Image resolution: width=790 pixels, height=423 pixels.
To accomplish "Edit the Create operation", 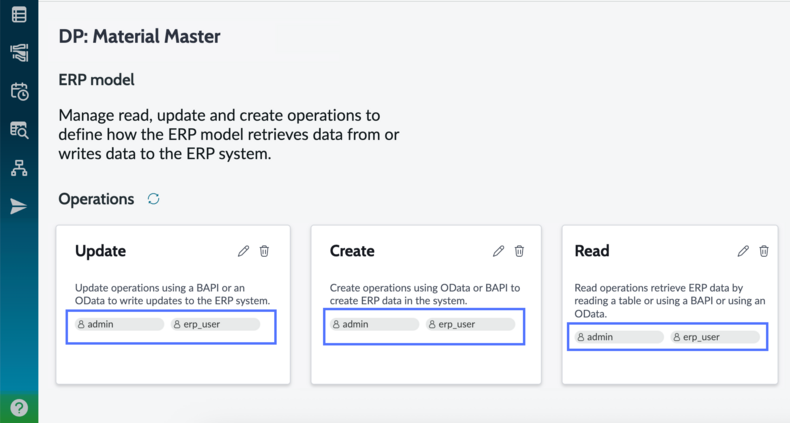I will [x=498, y=251].
